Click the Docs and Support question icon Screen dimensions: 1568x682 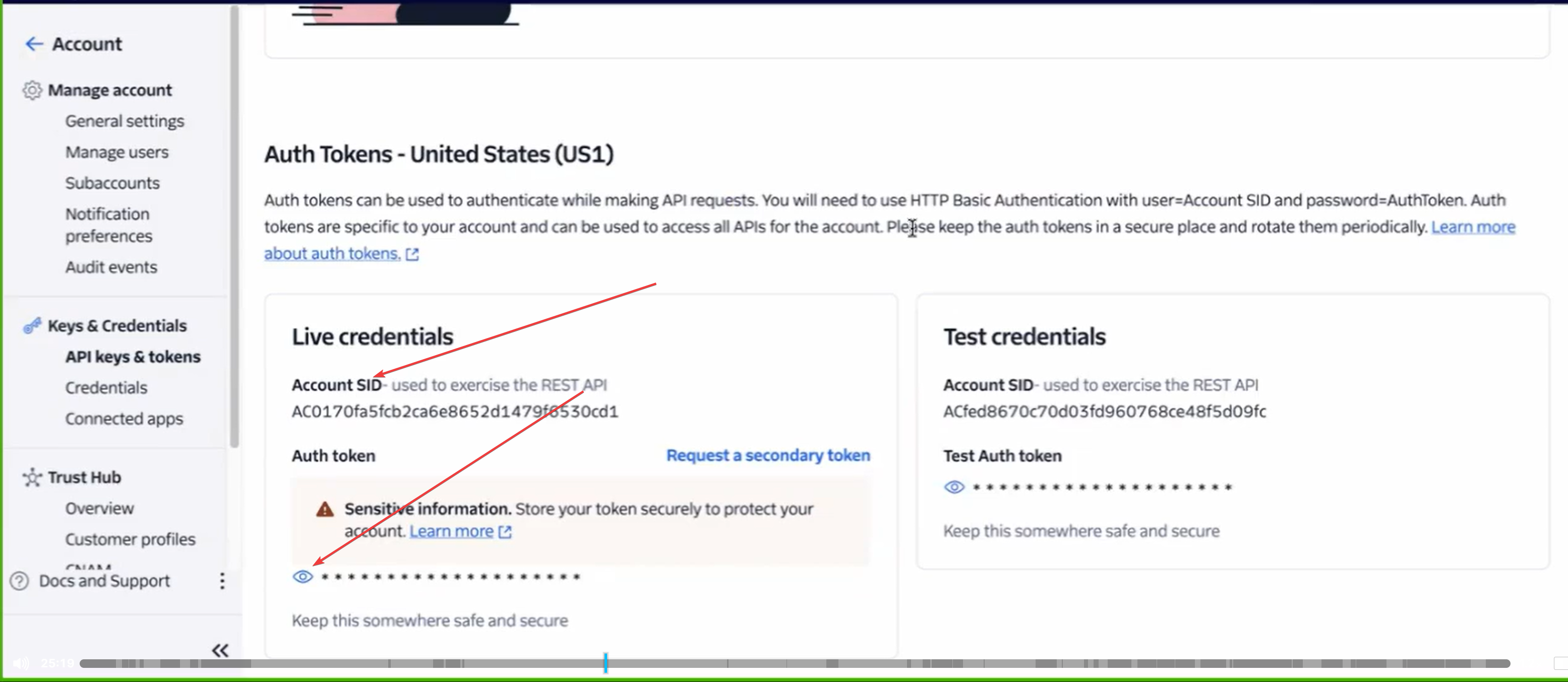[20, 581]
